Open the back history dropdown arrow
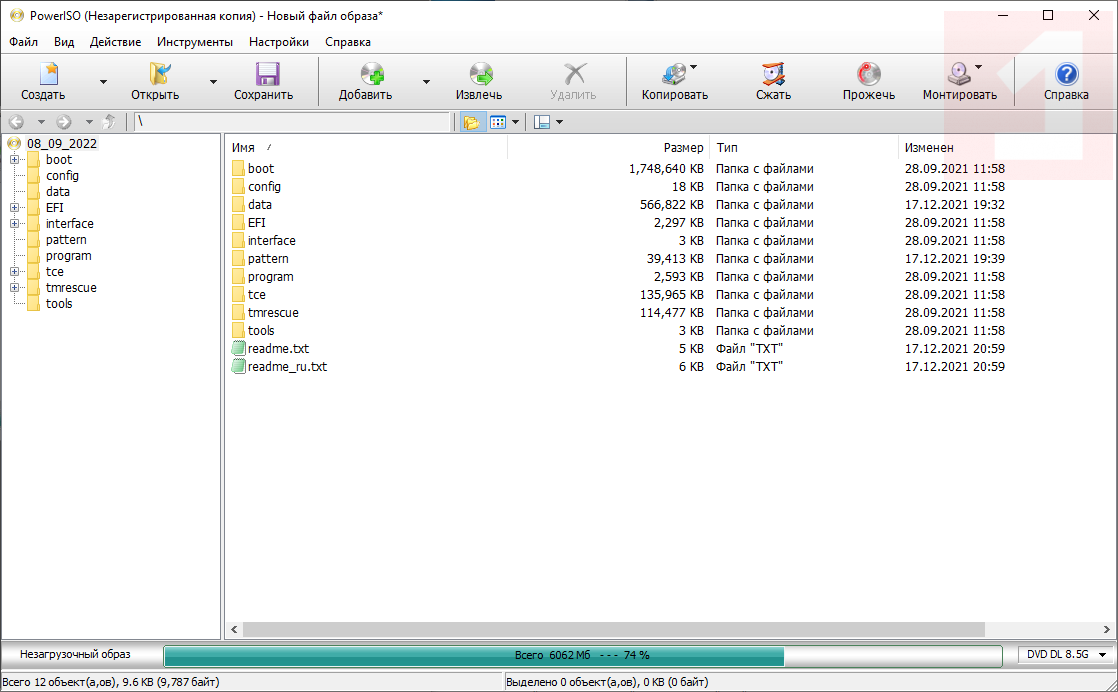 click(41, 122)
